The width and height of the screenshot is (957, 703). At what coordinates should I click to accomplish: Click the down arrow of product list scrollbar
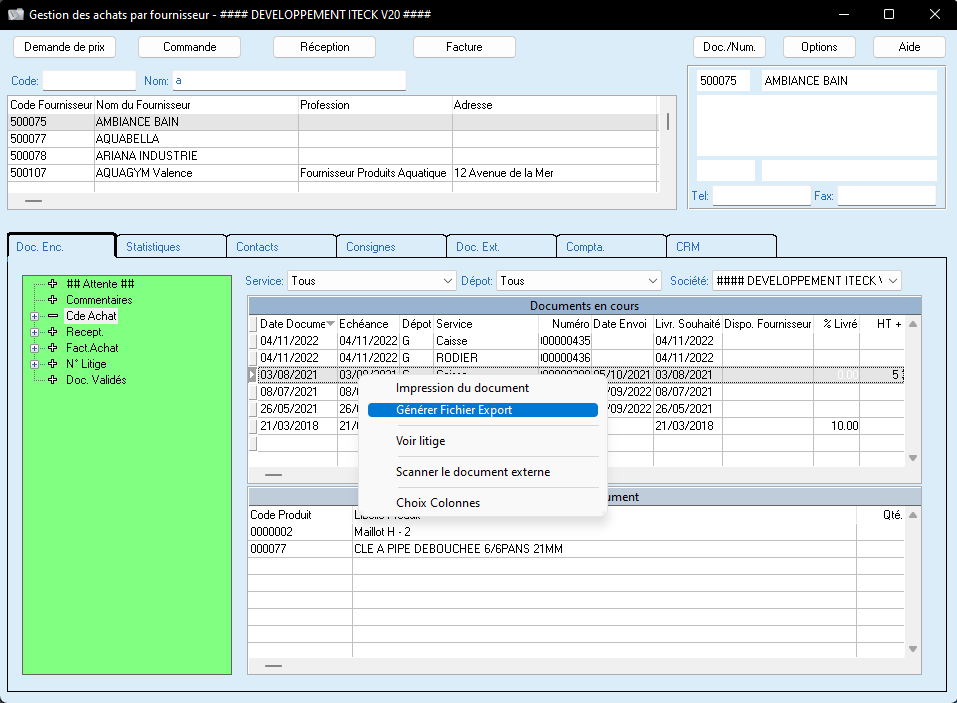pyautogui.click(x=913, y=649)
